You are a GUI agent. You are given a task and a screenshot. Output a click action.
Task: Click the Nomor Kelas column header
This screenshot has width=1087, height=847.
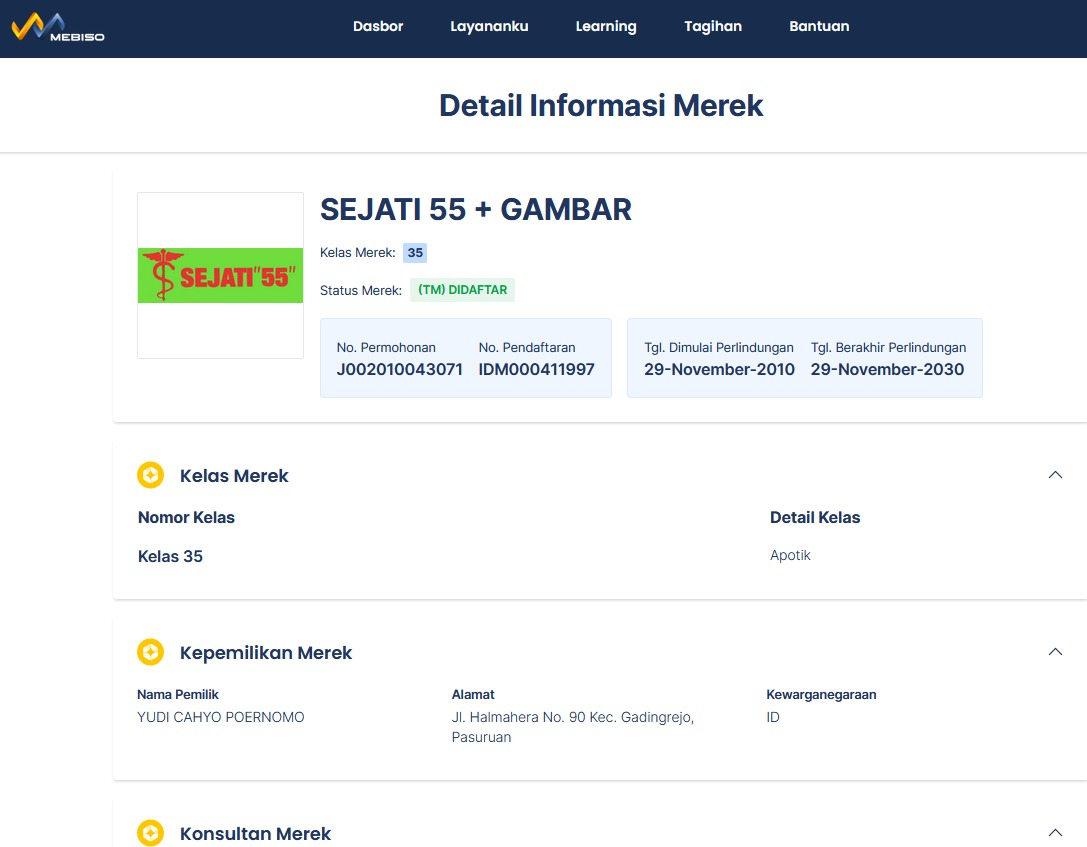coord(186,517)
